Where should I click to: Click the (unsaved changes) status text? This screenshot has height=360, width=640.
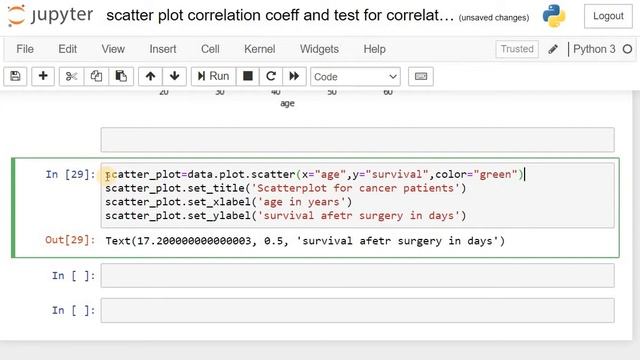point(493,18)
